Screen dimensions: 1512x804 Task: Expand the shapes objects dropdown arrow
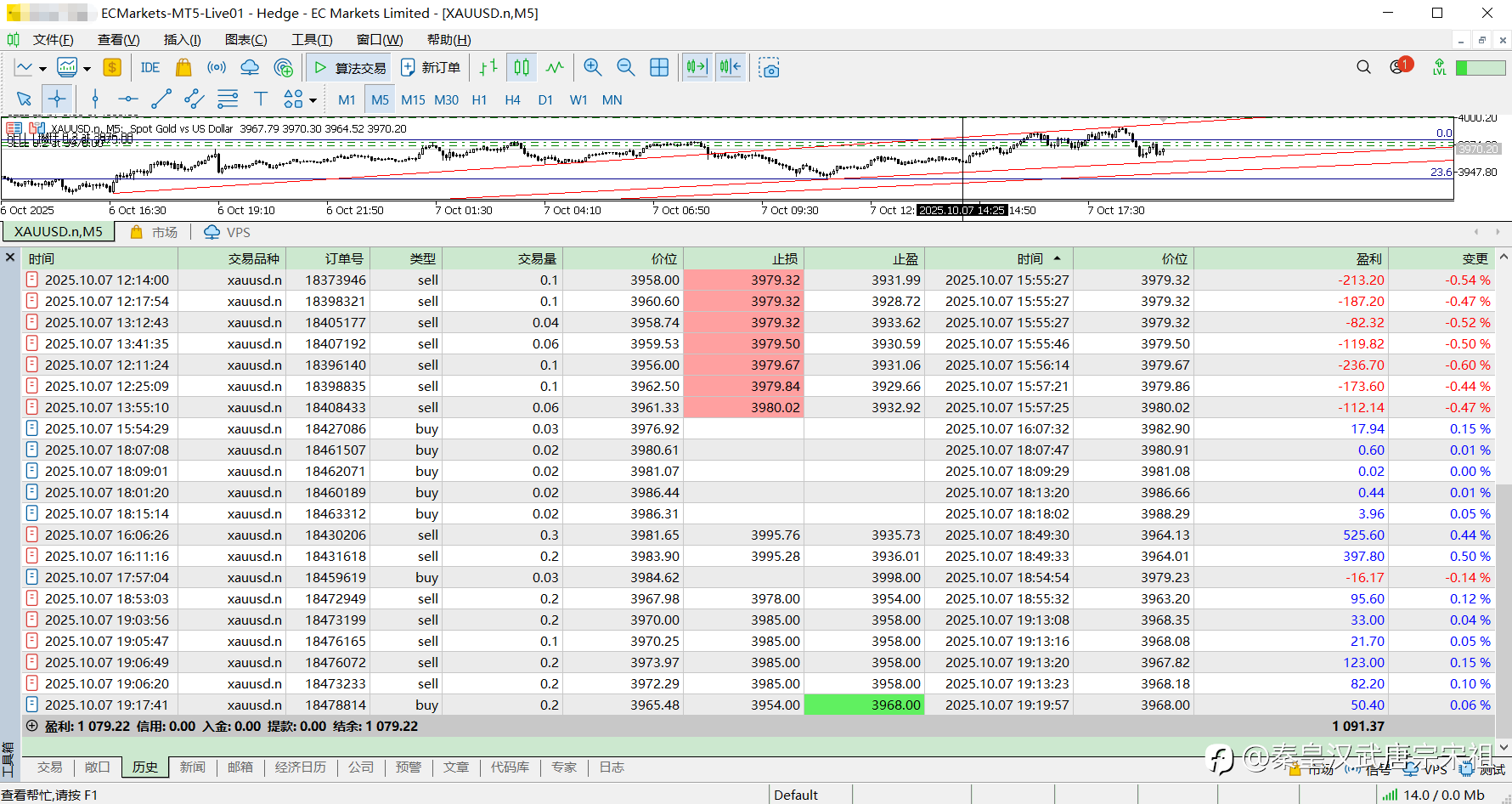[313, 100]
